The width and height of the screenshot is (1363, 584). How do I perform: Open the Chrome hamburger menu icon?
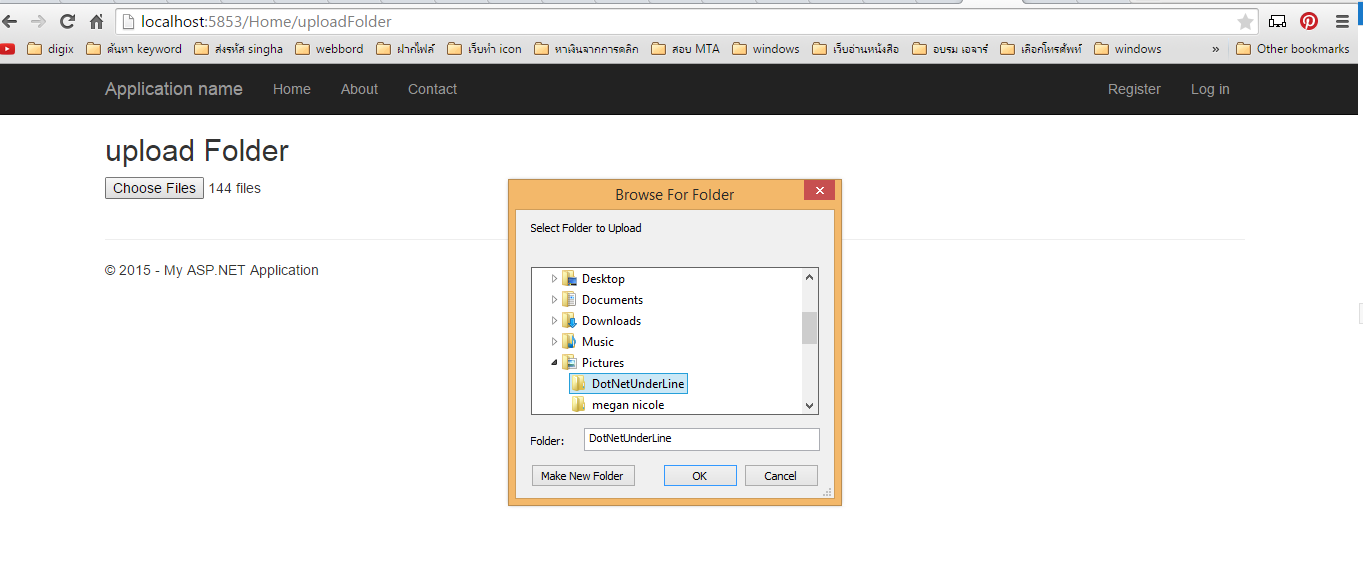click(x=1342, y=20)
